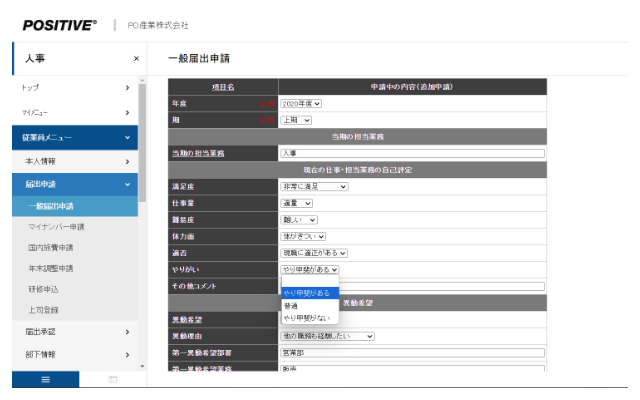Click the やりがい dropdown box
Image resolution: width=640 pixels, height=400 pixels.
point(310,269)
